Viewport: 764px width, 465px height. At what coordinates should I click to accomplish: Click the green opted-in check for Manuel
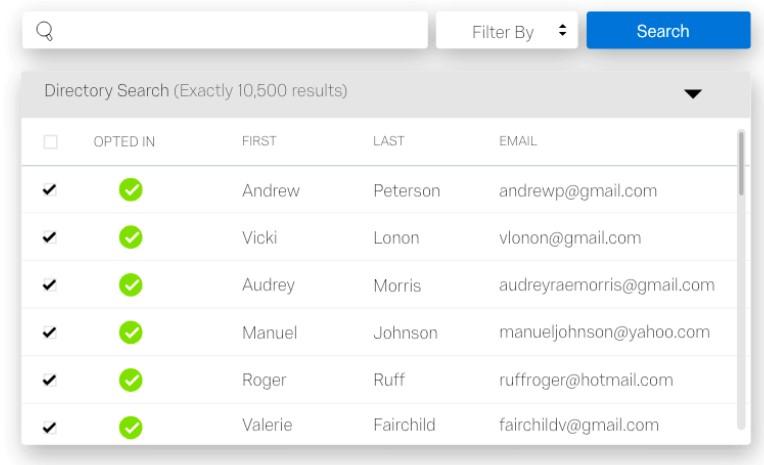pyautogui.click(x=131, y=332)
